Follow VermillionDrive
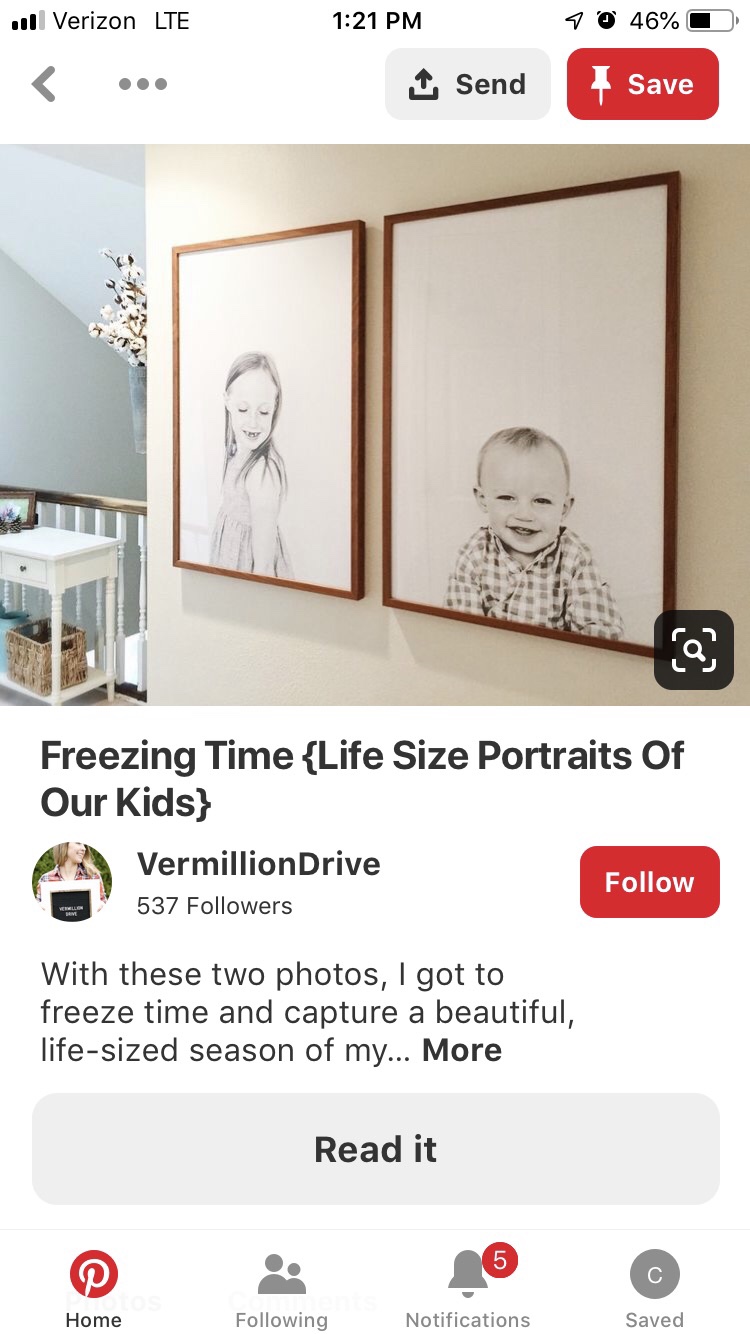The image size is (750, 1334). point(650,882)
